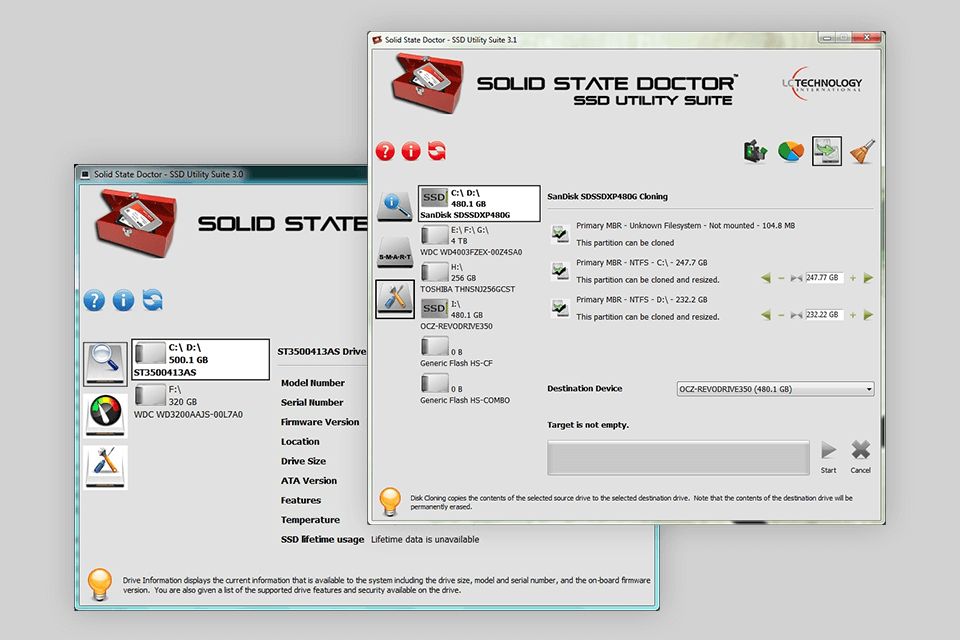Click Serial Number label in 3.0 window

(x=312, y=402)
